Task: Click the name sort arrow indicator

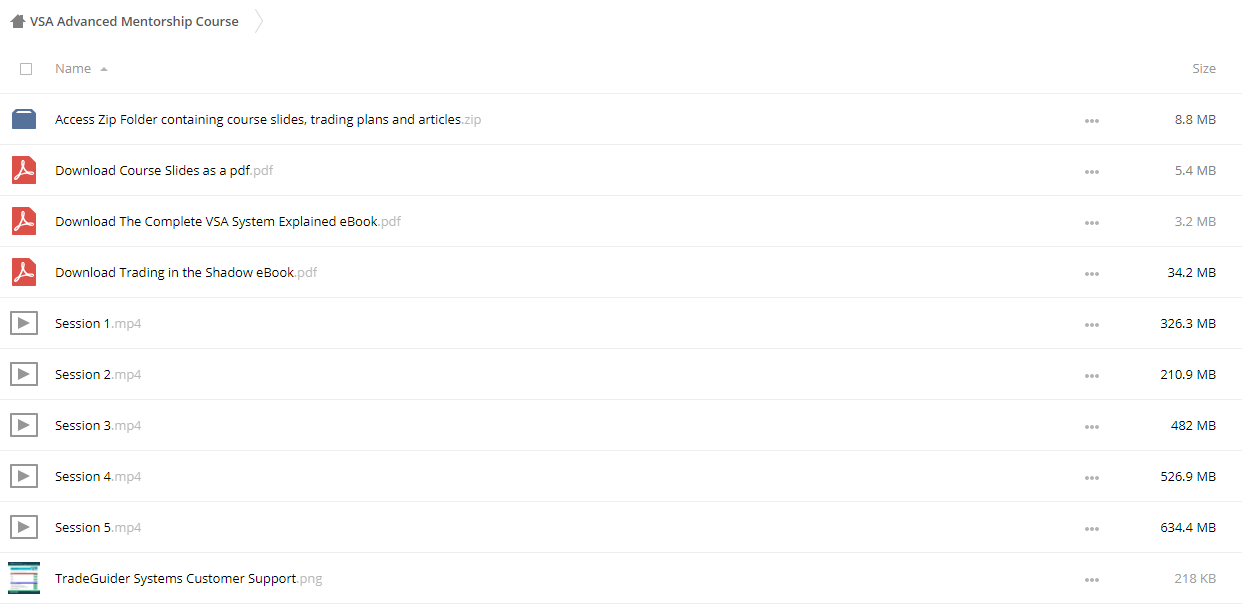Action: 104,70
